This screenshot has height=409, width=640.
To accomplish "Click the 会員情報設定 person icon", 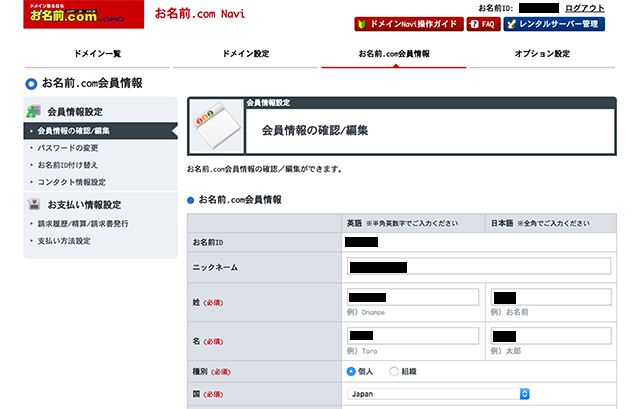I will click(x=34, y=111).
